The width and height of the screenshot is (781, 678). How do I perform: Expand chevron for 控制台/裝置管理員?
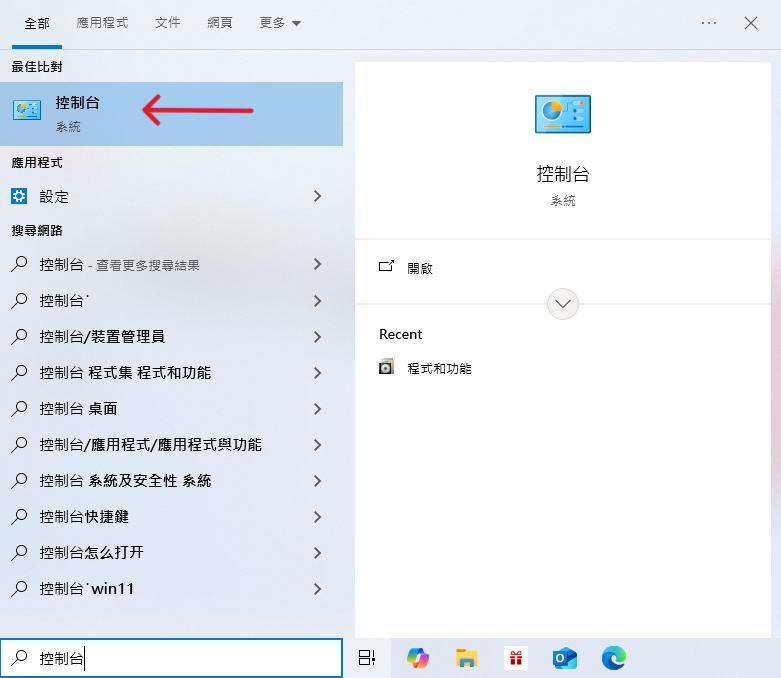(x=317, y=337)
